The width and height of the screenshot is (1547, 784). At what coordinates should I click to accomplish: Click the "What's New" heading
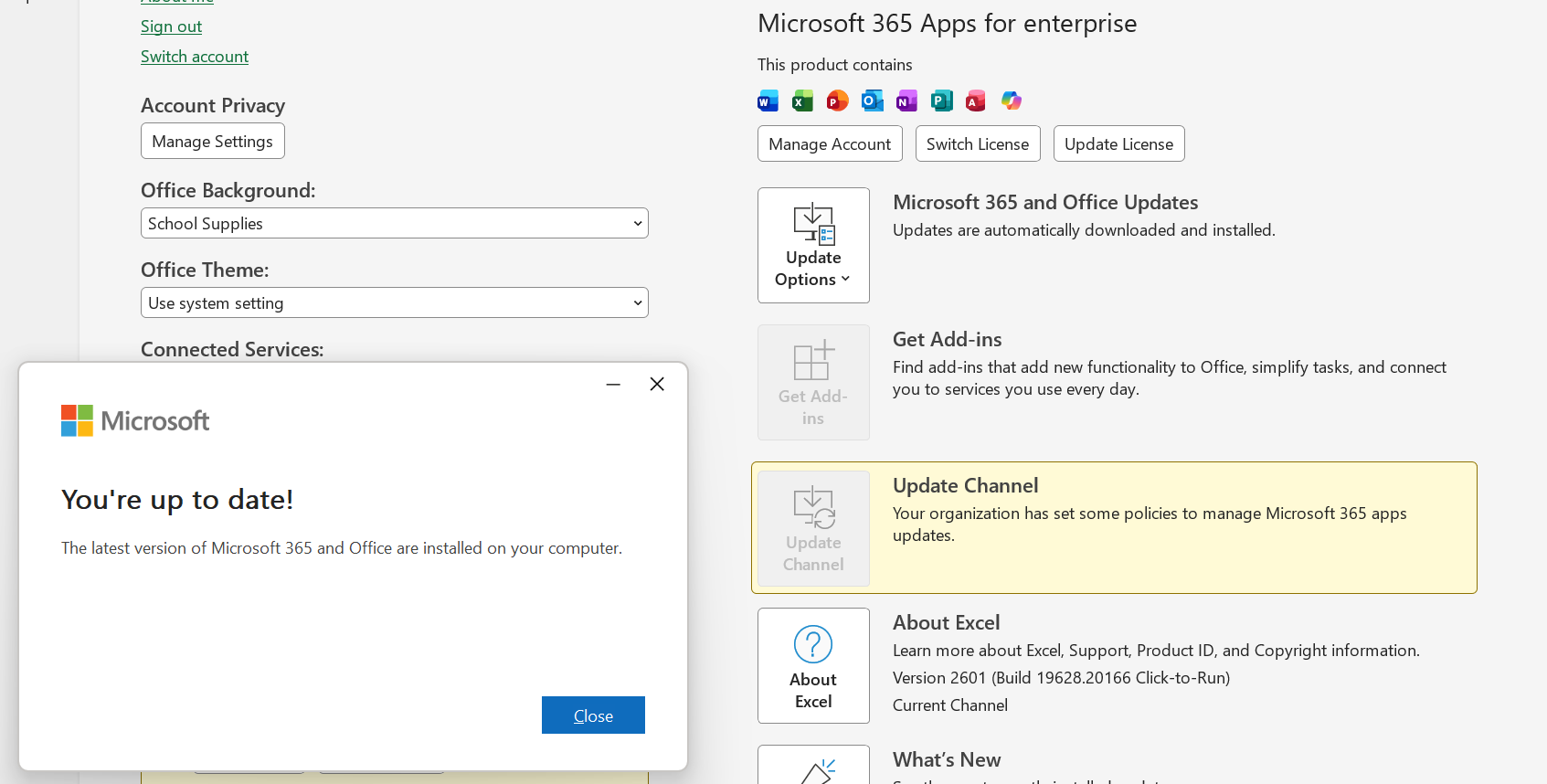point(947,759)
